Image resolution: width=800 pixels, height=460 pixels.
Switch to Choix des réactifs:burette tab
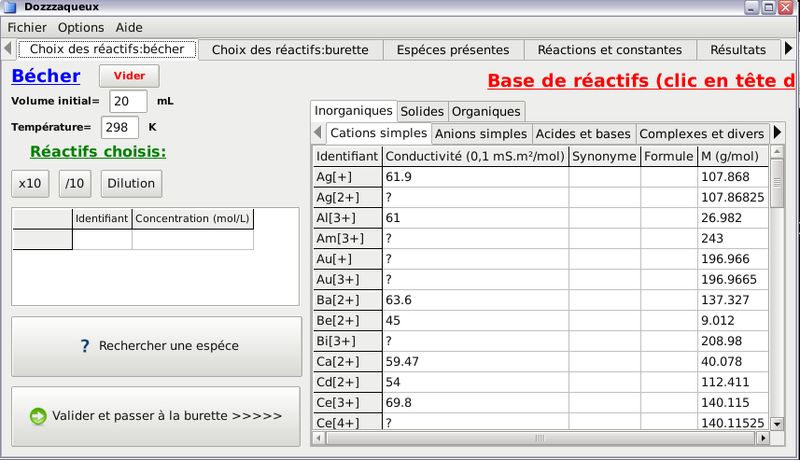coord(290,50)
